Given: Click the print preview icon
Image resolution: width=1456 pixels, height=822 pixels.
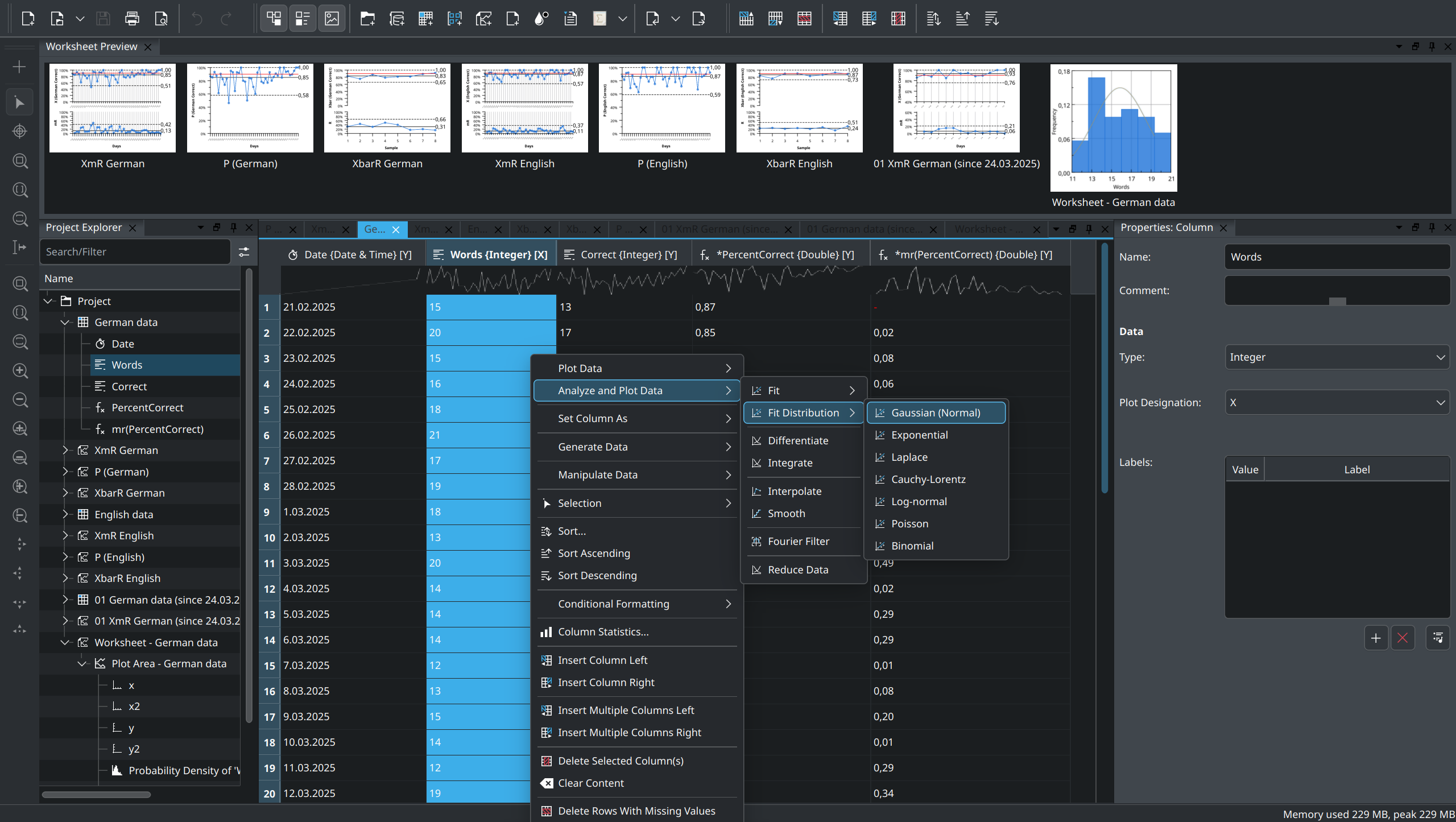Looking at the screenshot, I should (162, 19).
